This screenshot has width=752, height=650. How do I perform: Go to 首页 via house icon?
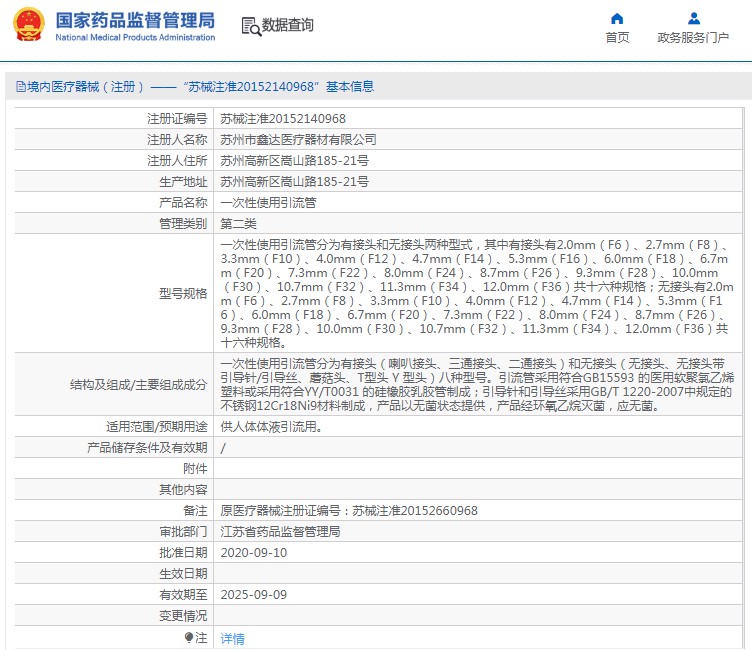pos(617,19)
